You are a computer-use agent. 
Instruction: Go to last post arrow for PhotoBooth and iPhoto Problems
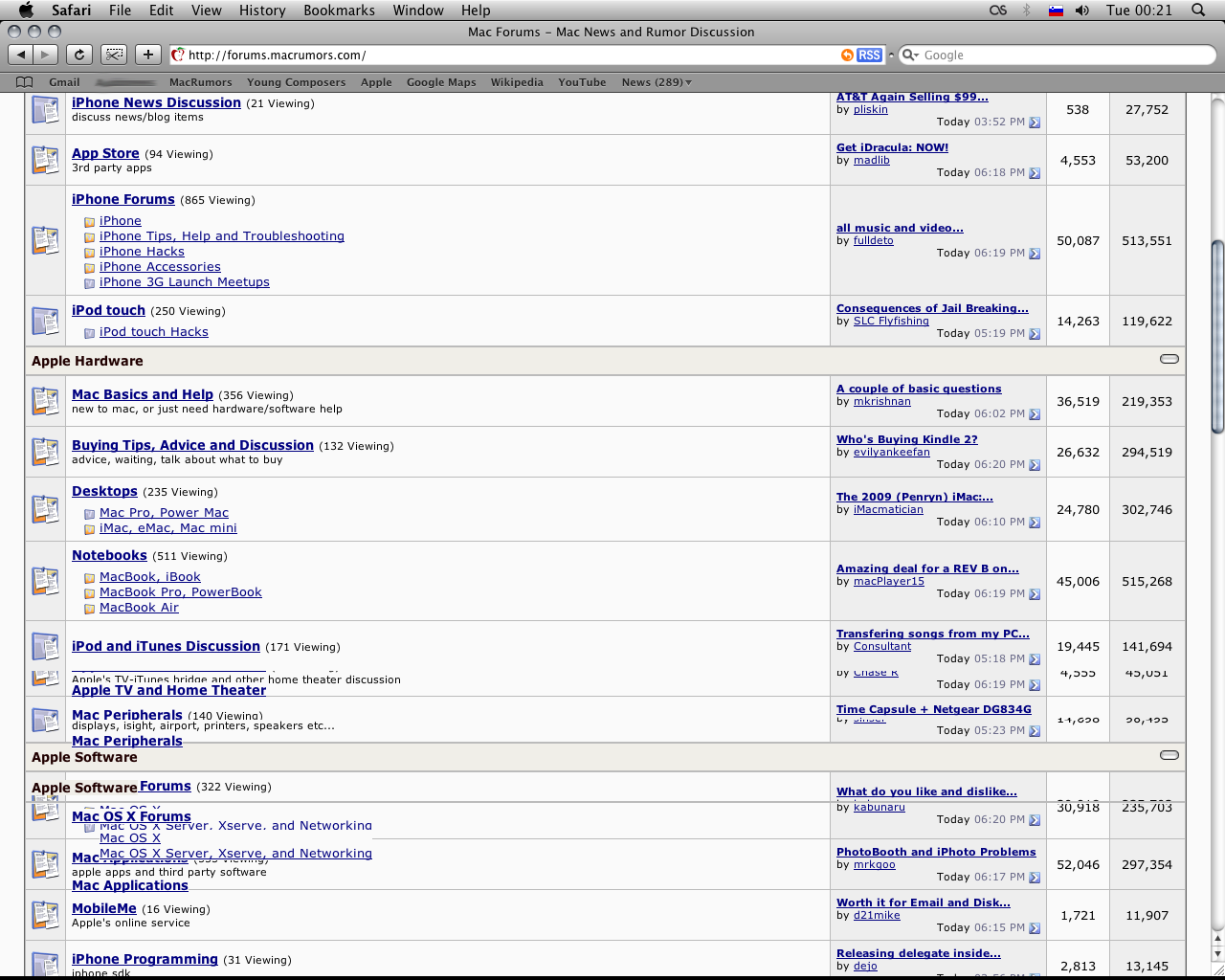click(x=1035, y=878)
